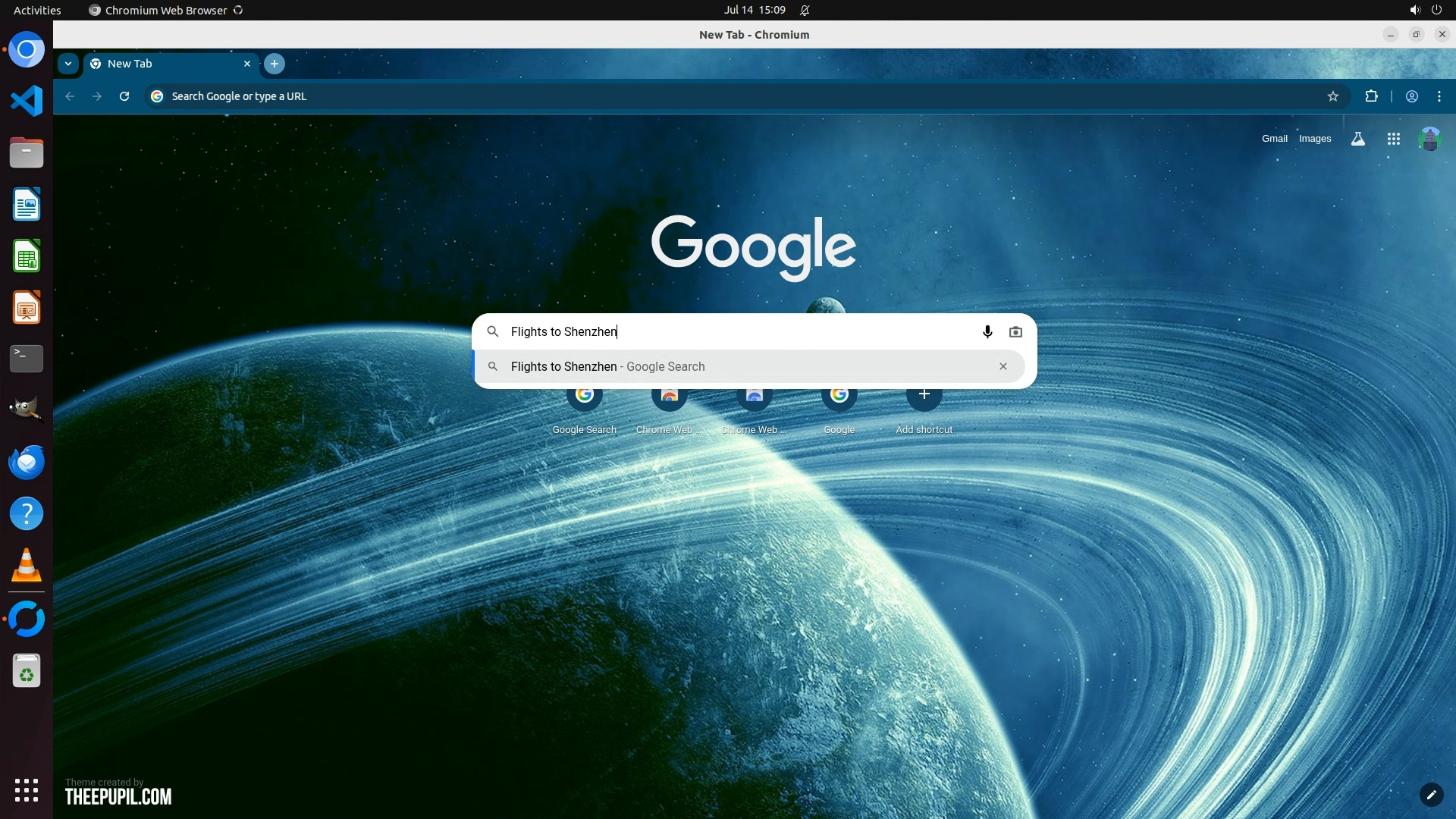The width and height of the screenshot is (1456, 819).
Task: Open the Google account avatar menu
Action: [x=1429, y=139]
